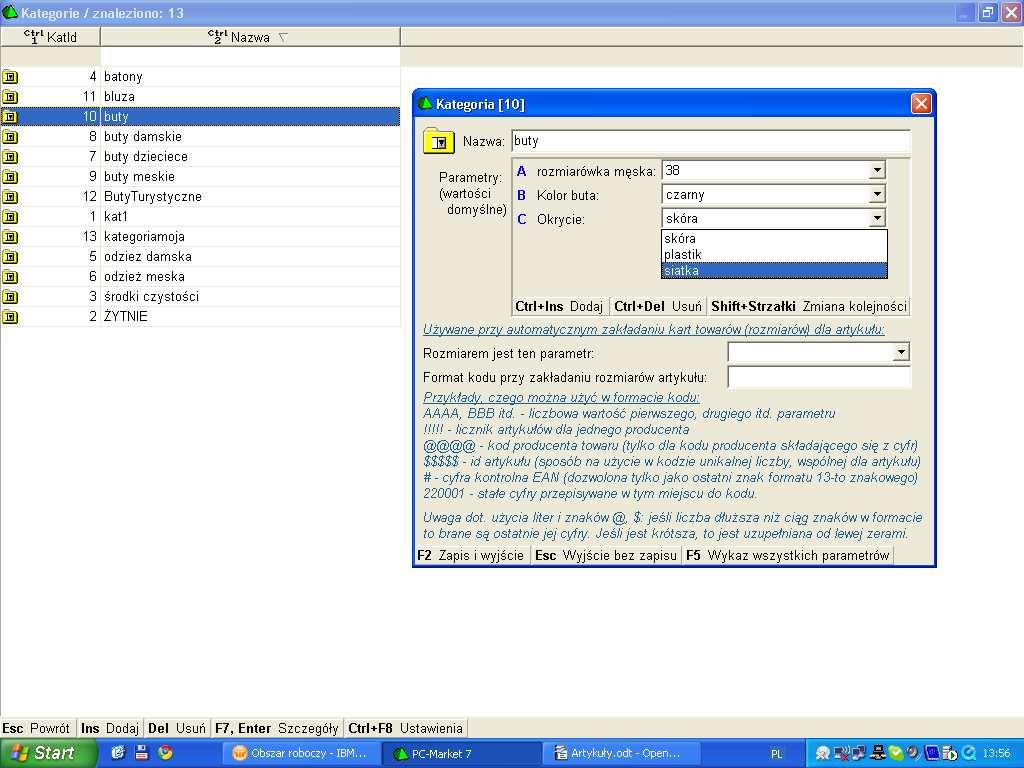The height and width of the screenshot is (768, 1024).
Task: Select the 'buty damskie' row
Action: (x=200, y=137)
